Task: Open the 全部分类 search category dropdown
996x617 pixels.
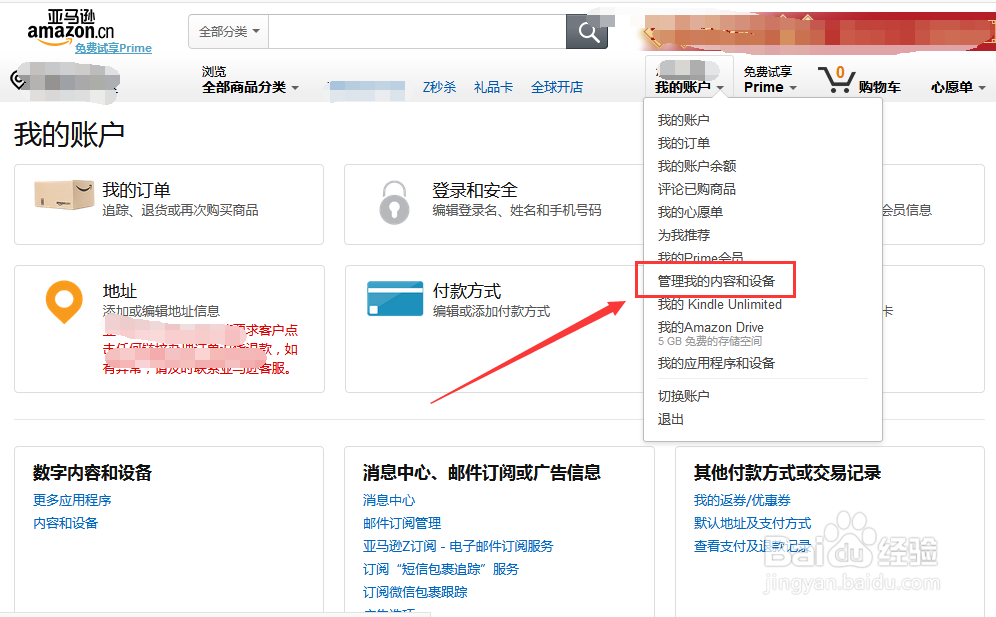Action: click(229, 32)
